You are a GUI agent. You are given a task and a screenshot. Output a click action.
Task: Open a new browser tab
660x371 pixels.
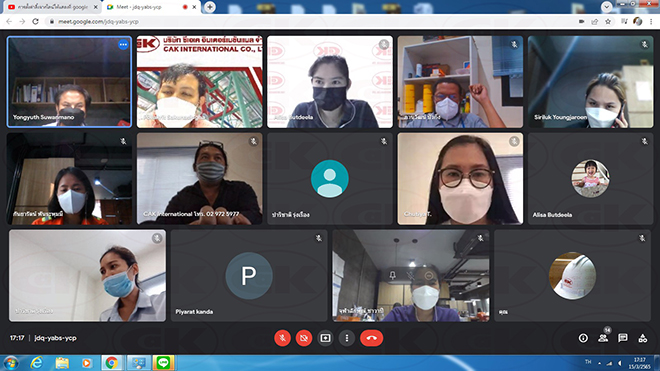point(210,7)
